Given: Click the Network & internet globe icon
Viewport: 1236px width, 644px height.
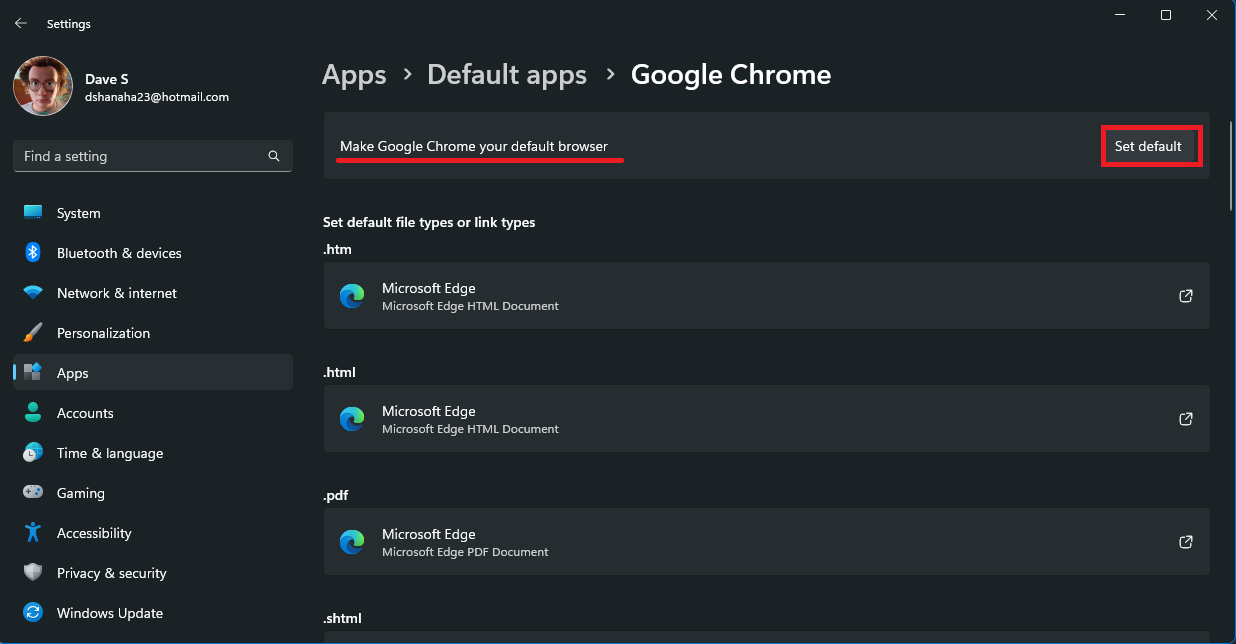Looking at the screenshot, I should click(33, 292).
